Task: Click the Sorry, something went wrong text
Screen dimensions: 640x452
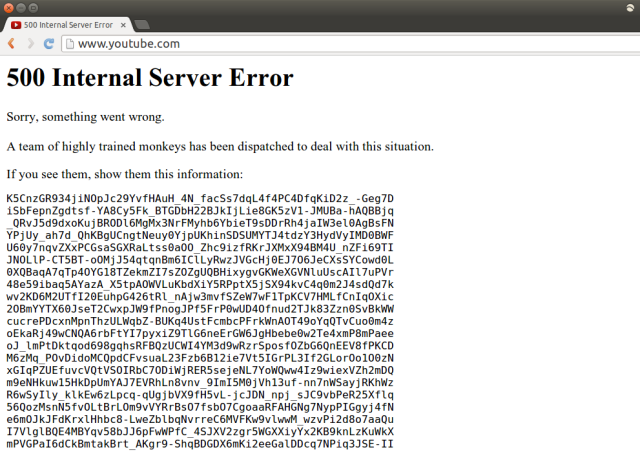Action: point(85,117)
